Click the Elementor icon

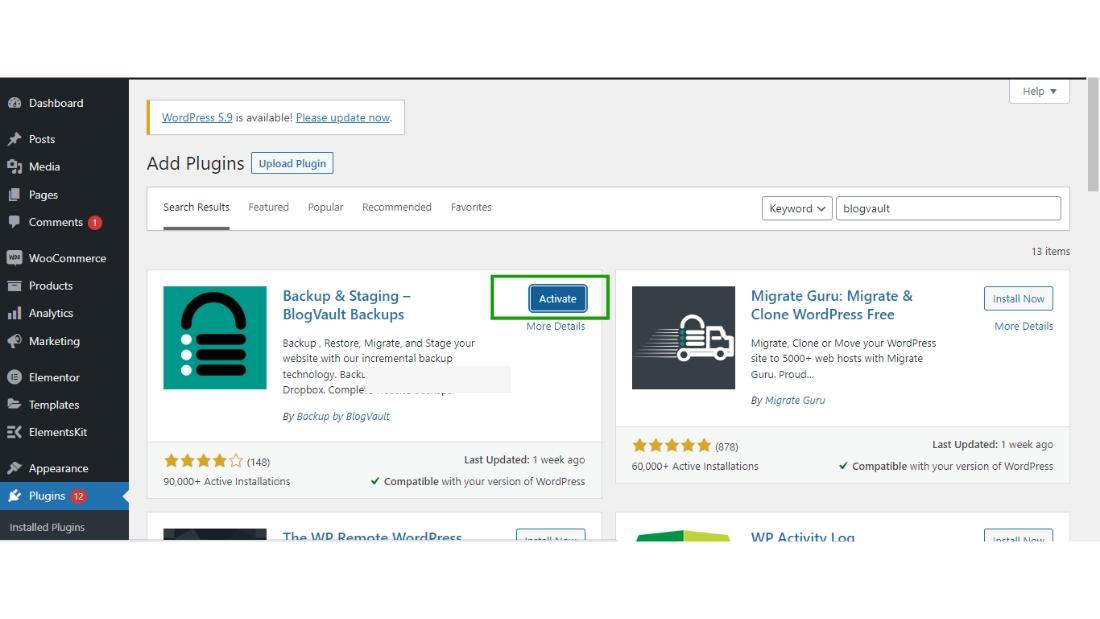point(14,377)
